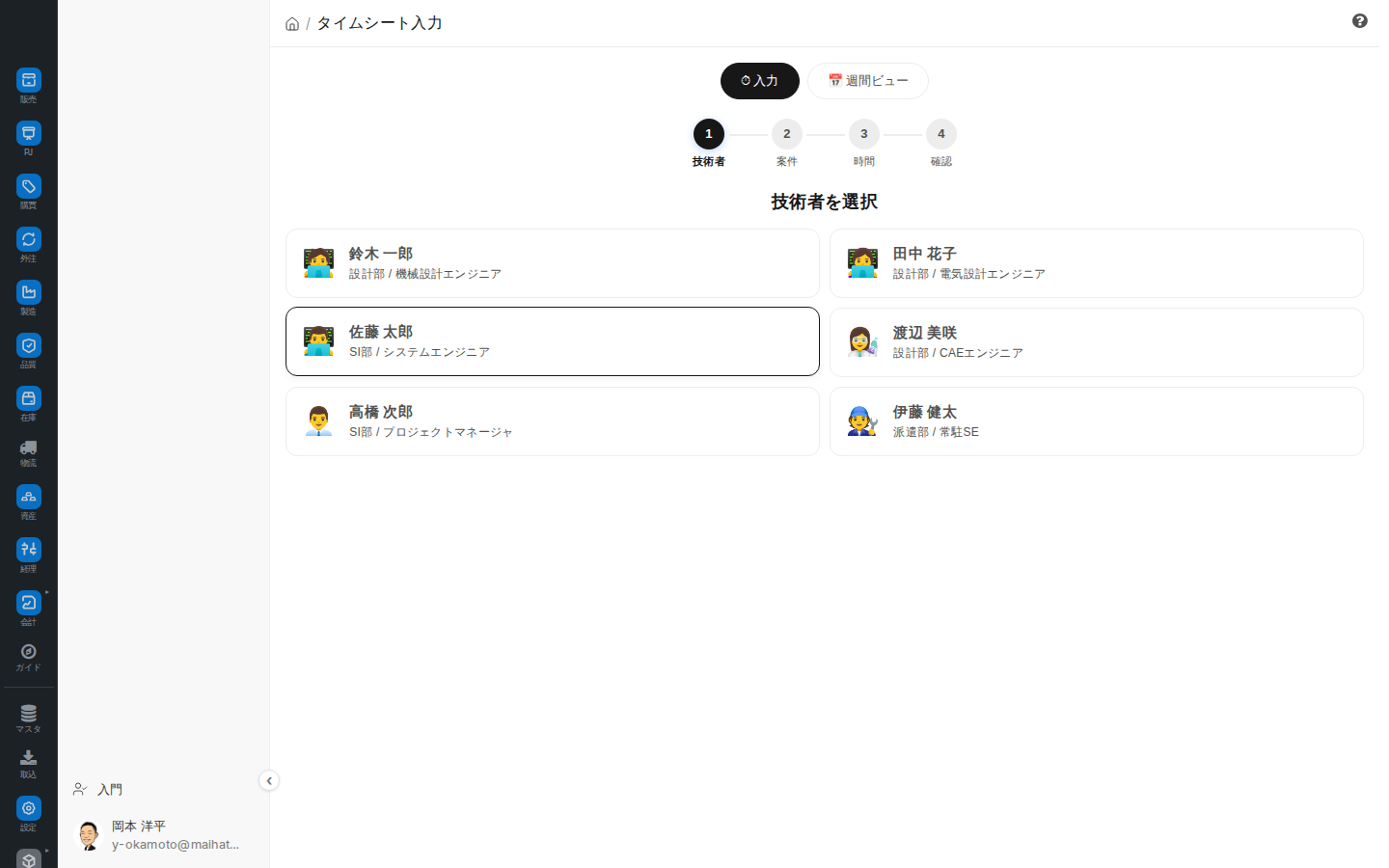
Task: Select engineer 佐藤 太郎 card
Action: 553,341
